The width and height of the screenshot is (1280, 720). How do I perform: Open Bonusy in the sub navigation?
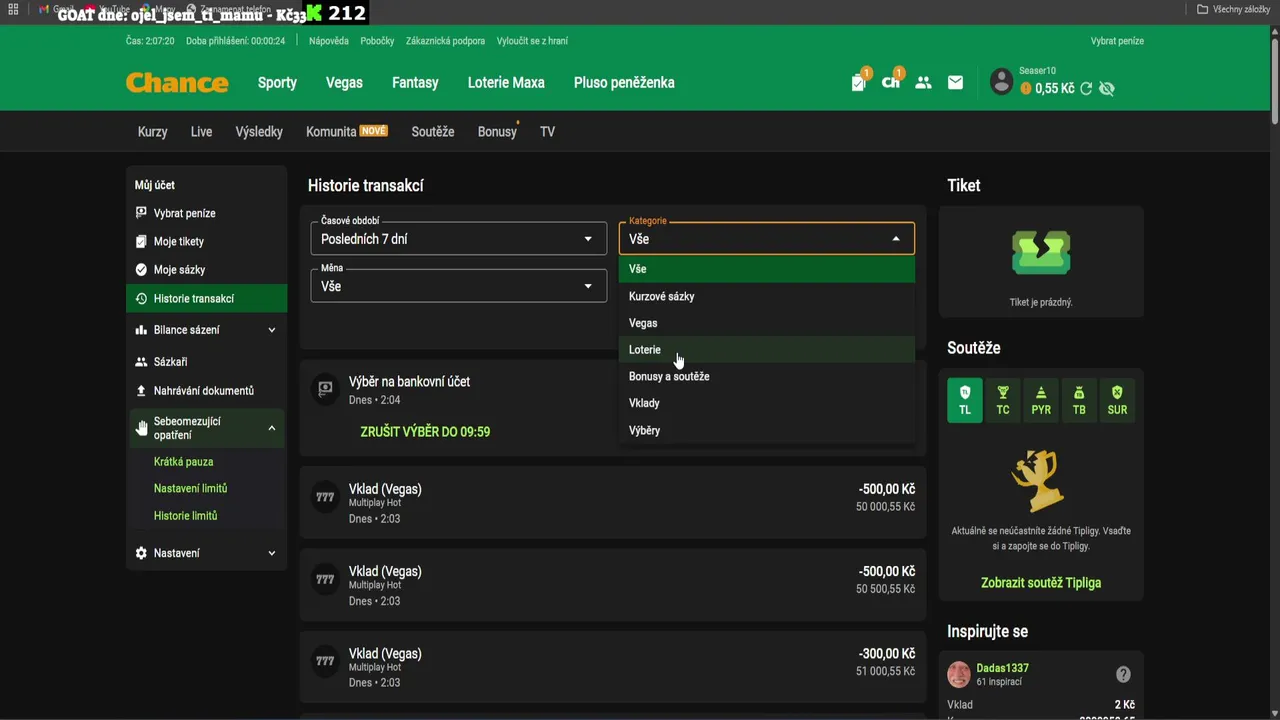[x=497, y=132]
